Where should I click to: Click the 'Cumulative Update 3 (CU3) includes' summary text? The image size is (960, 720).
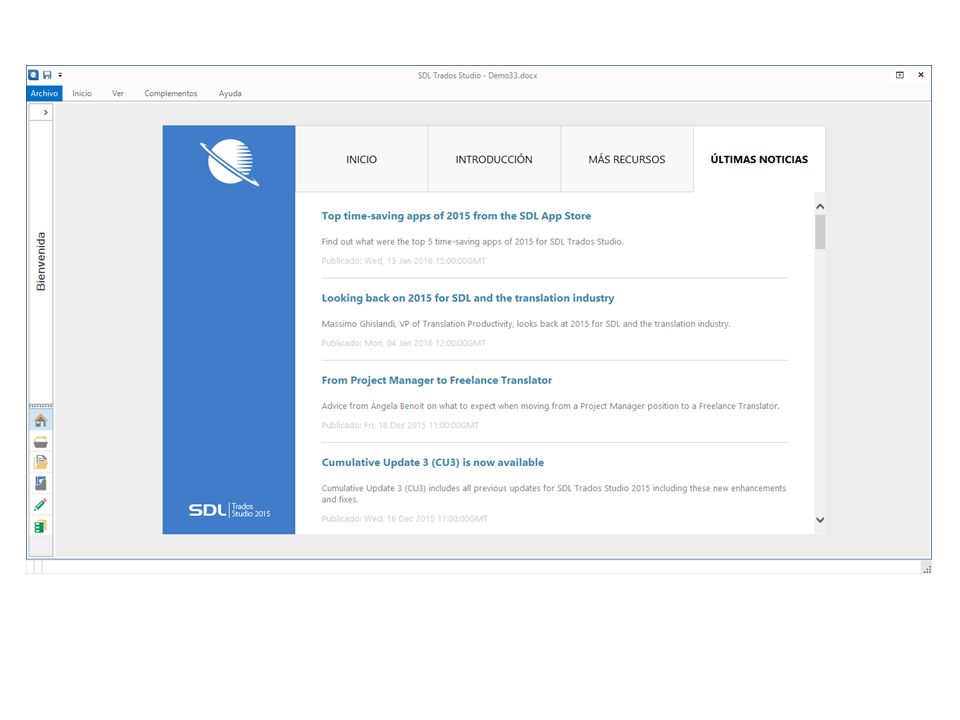pos(553,493)
